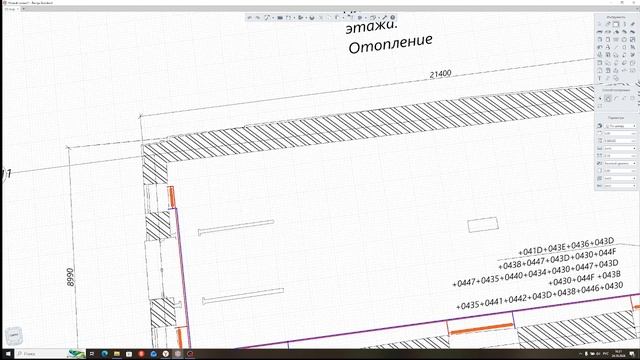Select the dimension label 21400
The width and height of the screenshot is (640, 360).
coord(440,74)
